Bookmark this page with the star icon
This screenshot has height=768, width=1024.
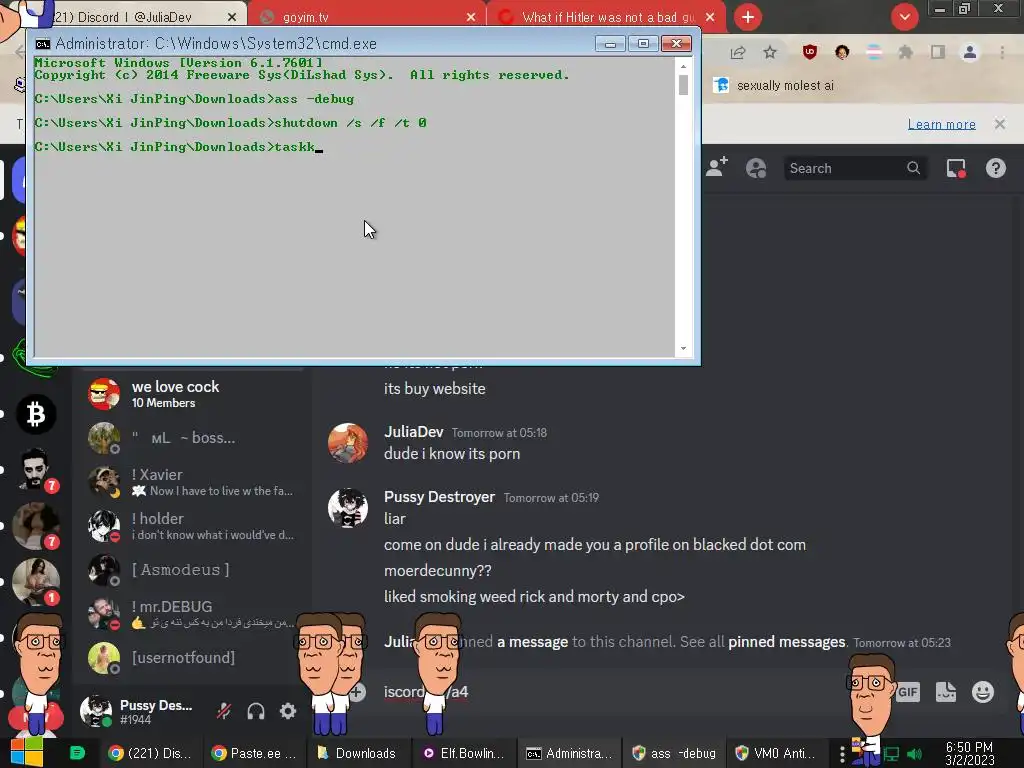(x=770, y=52)
